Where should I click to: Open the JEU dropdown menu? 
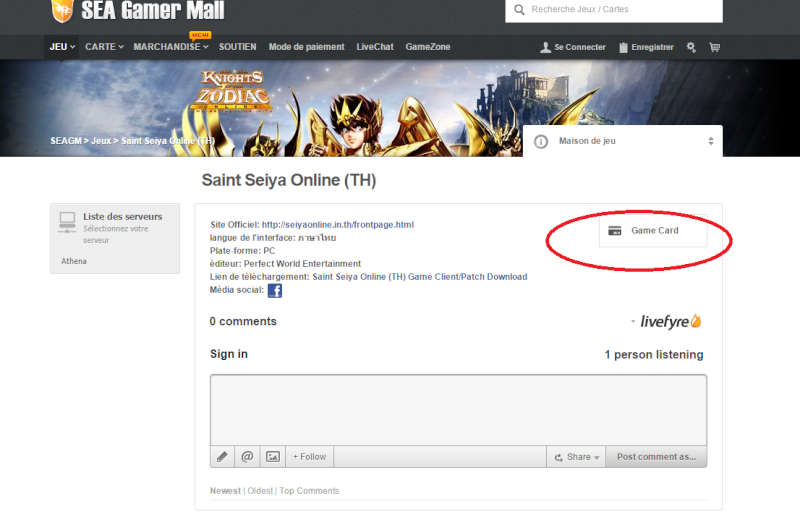tap(62, 47)
